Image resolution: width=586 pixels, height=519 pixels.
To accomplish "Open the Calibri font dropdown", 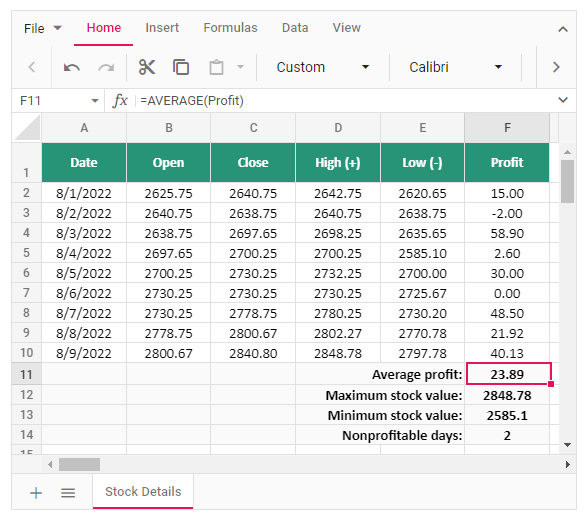I will click(x=455, y=67).
